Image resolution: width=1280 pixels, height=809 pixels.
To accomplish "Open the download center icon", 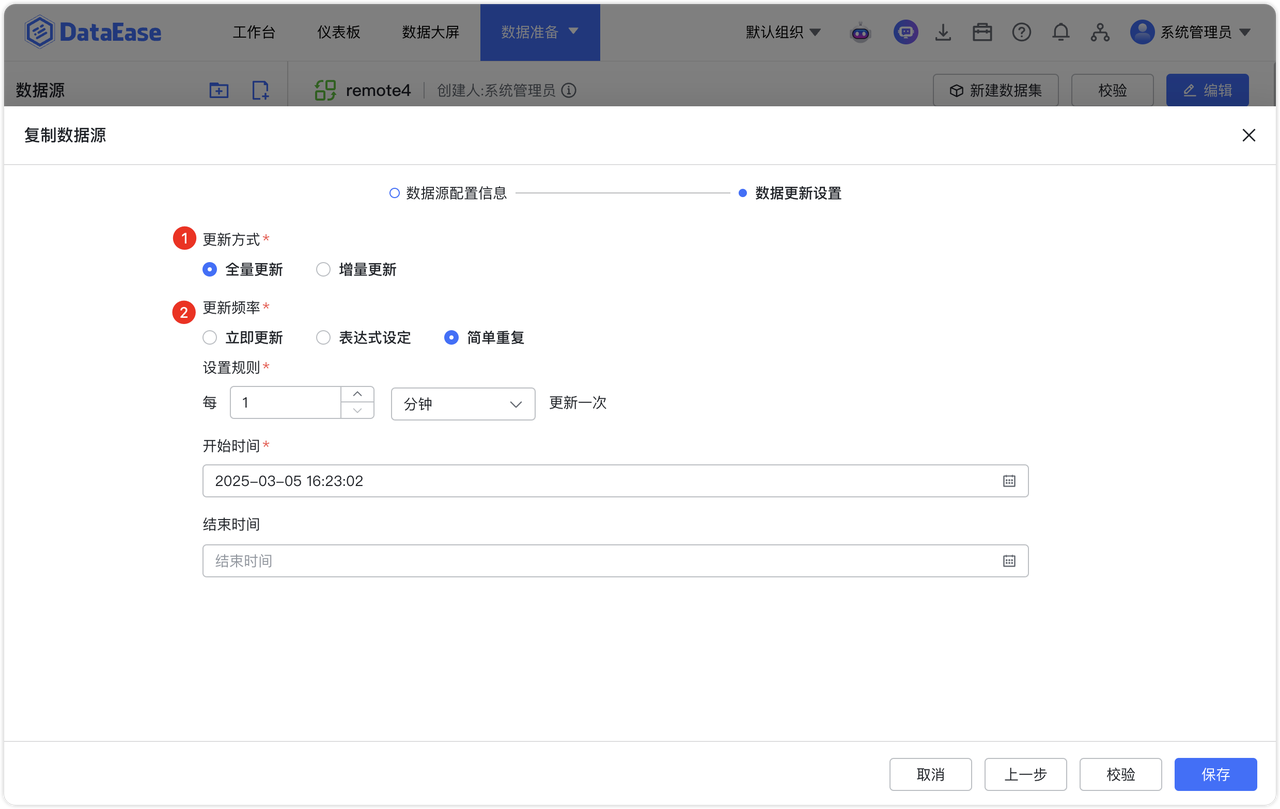I will [943, 32].
